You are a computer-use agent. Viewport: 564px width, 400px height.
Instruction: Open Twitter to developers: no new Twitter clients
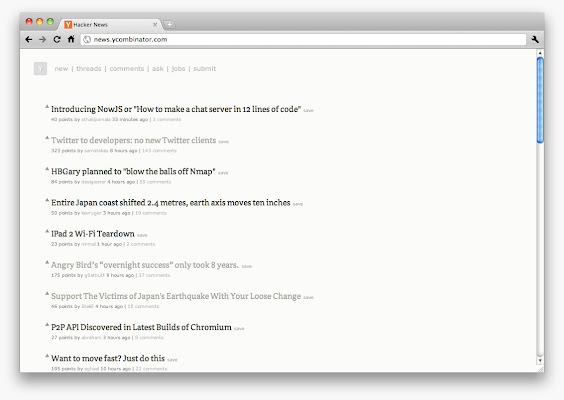tap(133, 140)
